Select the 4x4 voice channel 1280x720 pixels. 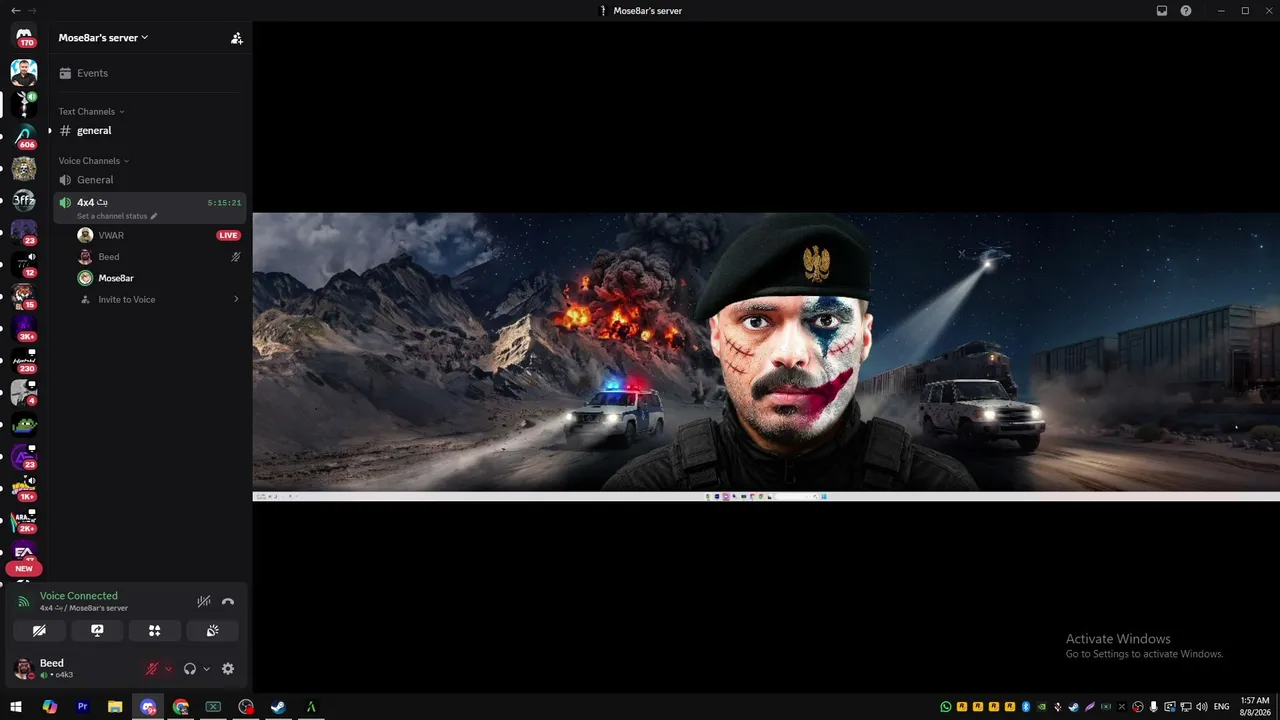coord(150,208)
